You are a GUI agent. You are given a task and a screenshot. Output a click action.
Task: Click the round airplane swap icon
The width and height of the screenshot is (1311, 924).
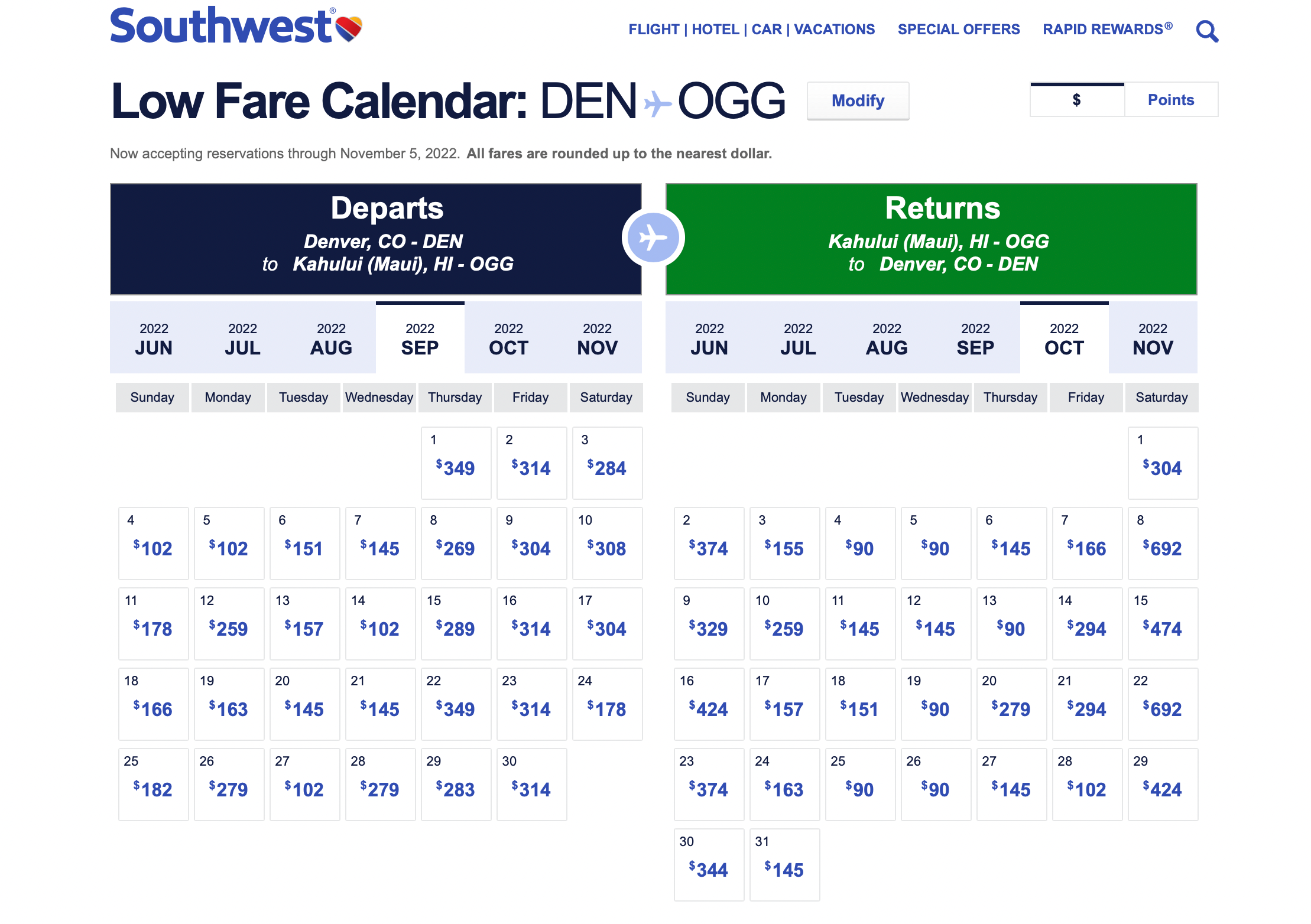coord(653,237)
